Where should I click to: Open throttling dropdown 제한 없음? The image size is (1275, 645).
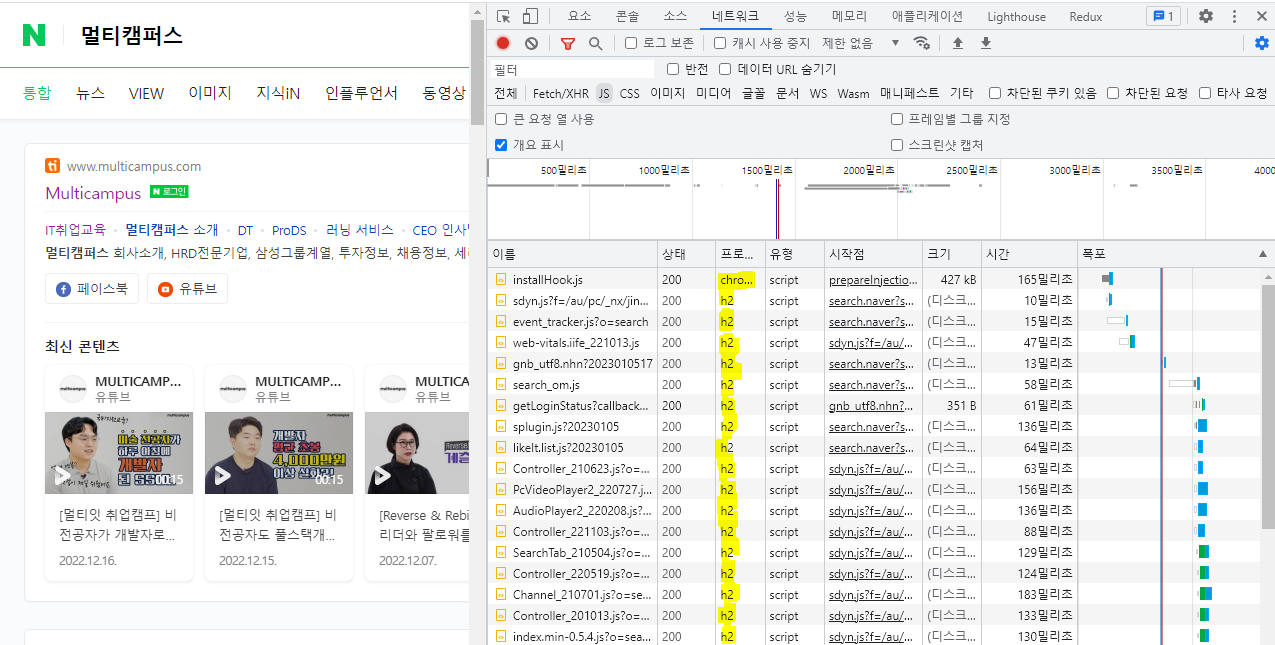click(860, 43)
